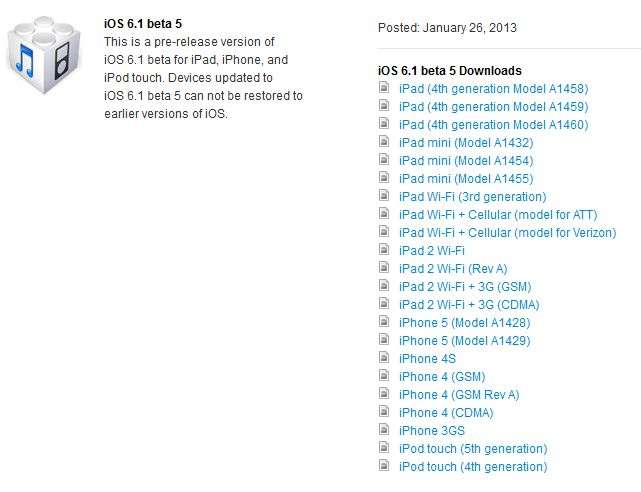Click file icon beside iPhone 3GS

384,429
